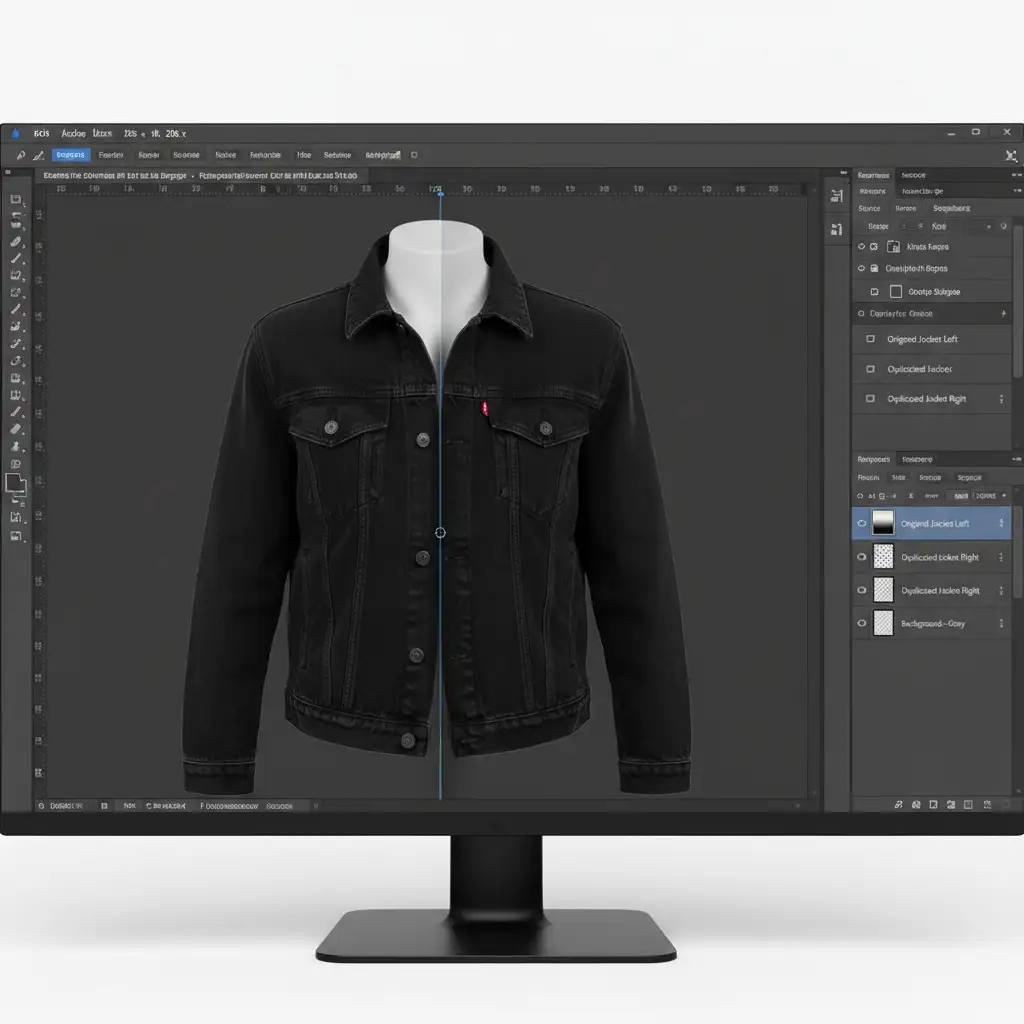Viewport: 1024px width, 1024px height.
Task: Click the upper icon in the collapsed panel dock
Action: (836, 197)
